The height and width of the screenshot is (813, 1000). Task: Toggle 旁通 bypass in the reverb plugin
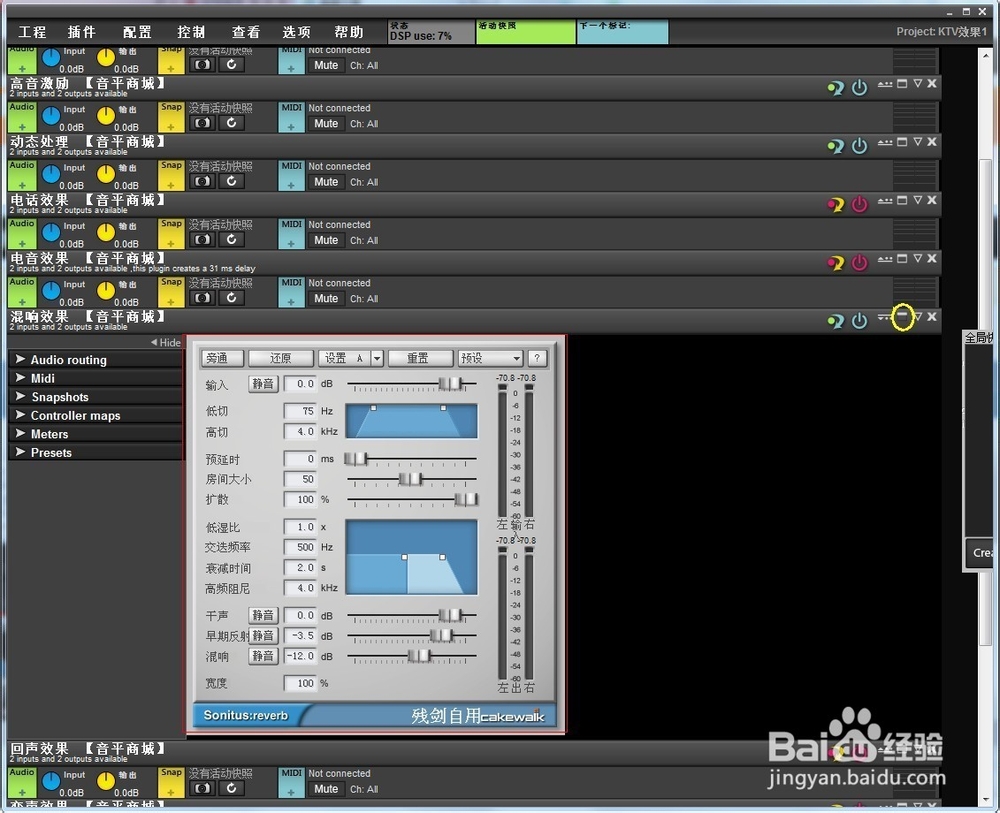click(x=223, y=358)
